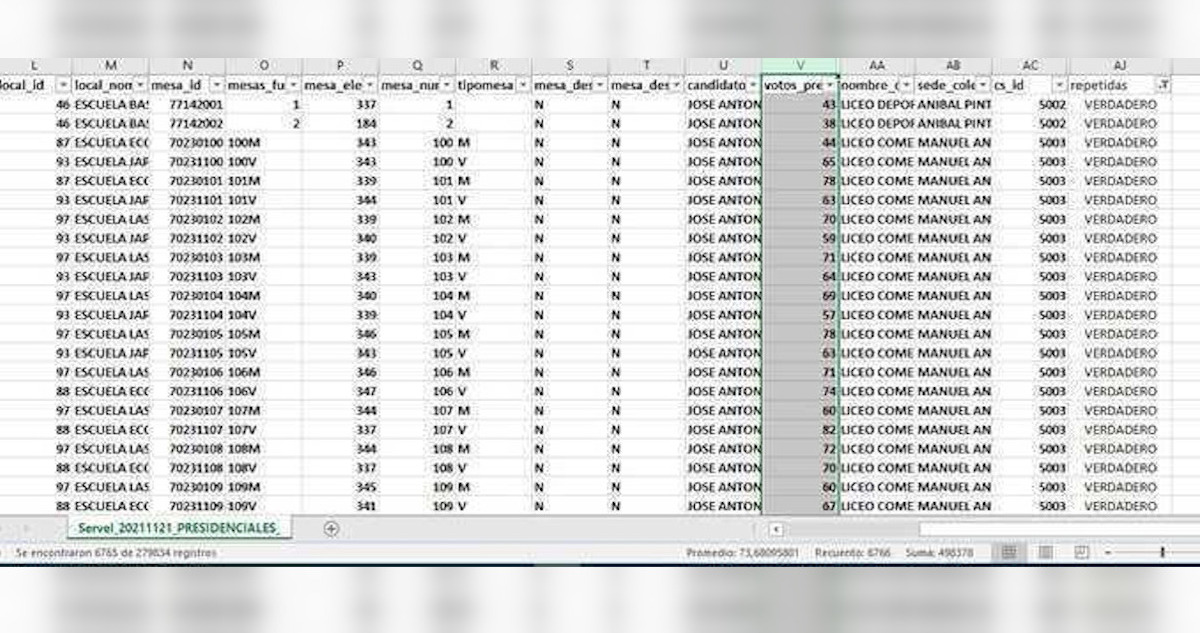The image size is (1200, 633).
Task: Open active filter icon on repetidas column
Action: (x=1162, y=86)
